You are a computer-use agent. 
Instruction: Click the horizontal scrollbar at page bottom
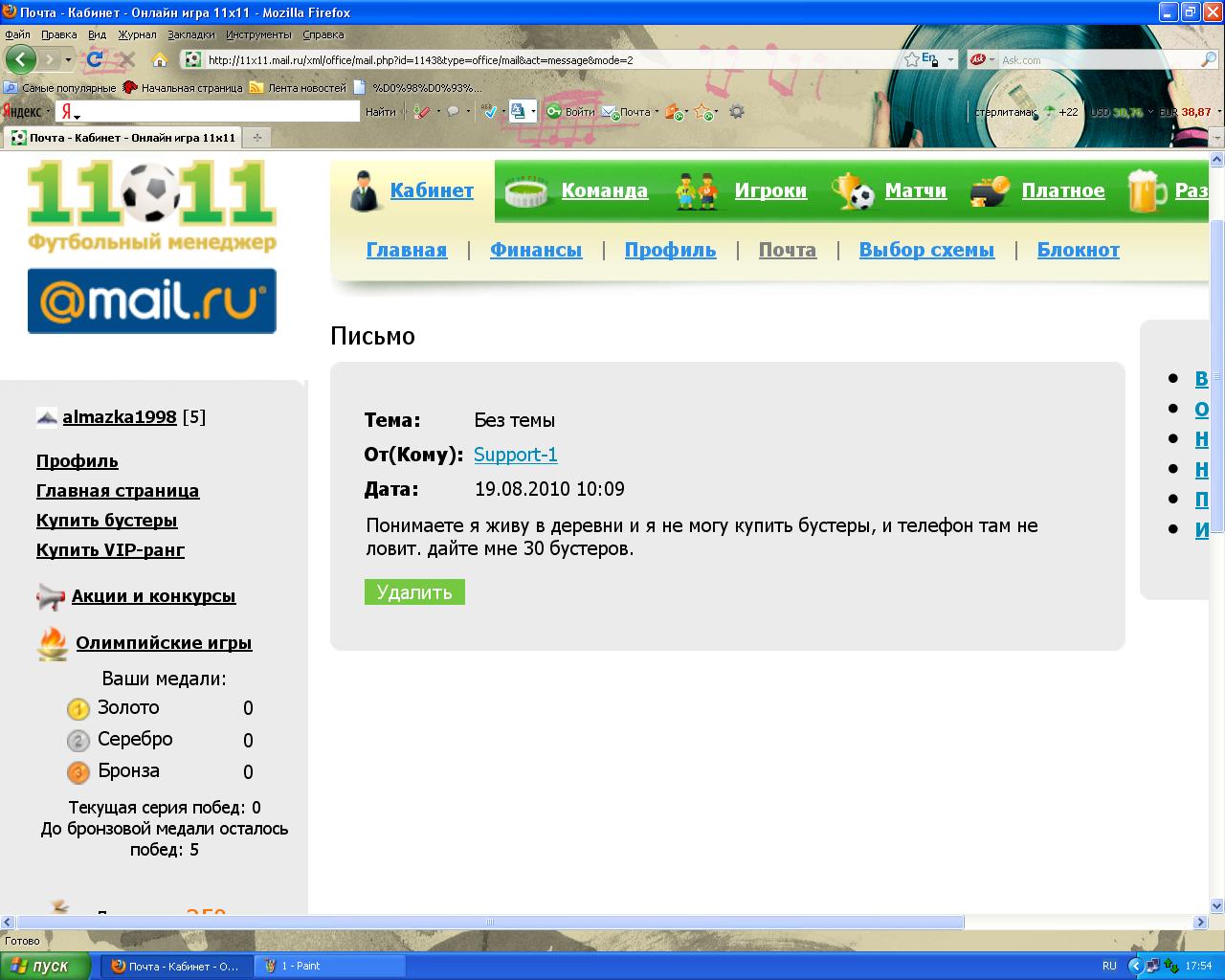click(x=488, y=923)
